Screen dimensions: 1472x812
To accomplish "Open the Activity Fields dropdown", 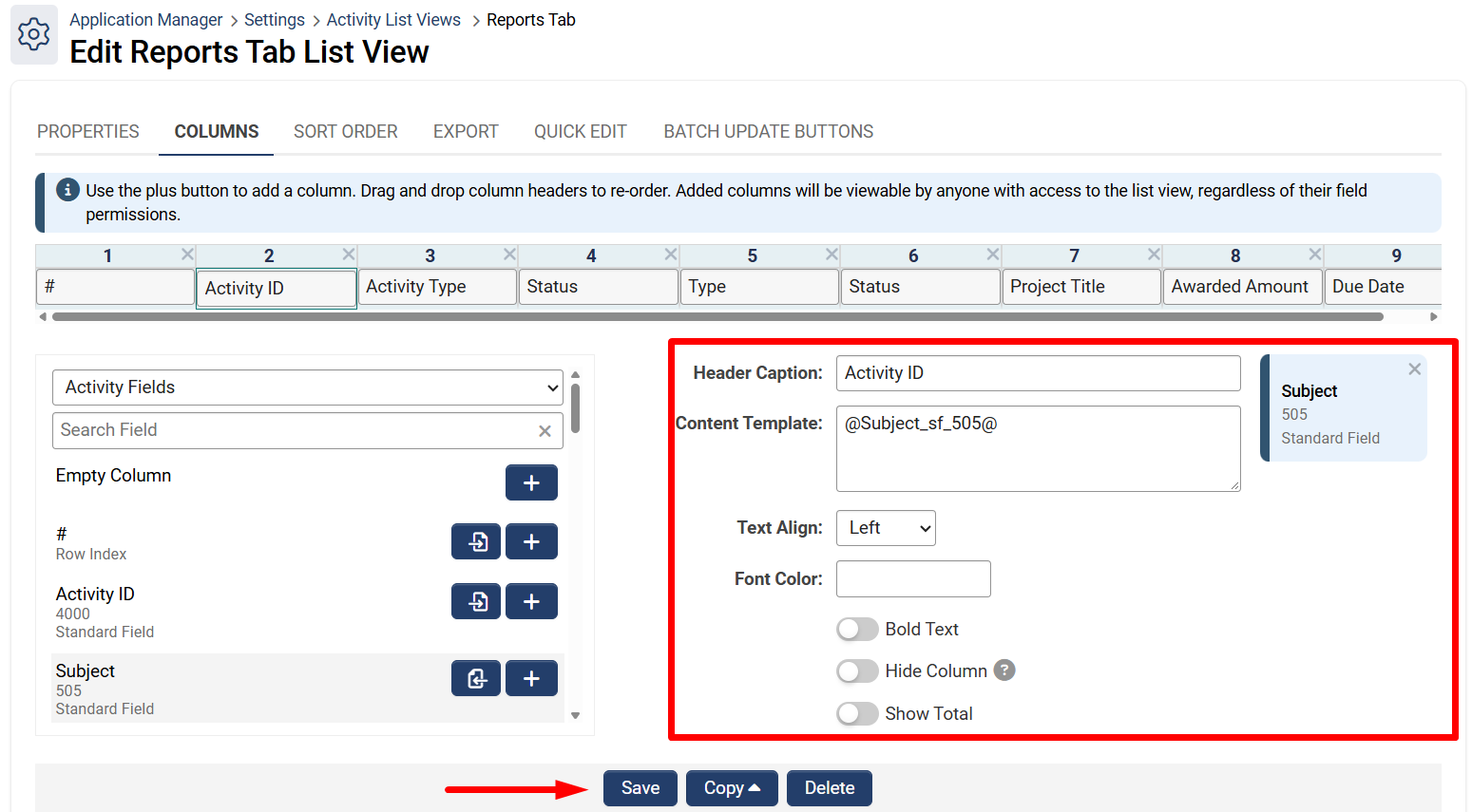I will [308, 387].
